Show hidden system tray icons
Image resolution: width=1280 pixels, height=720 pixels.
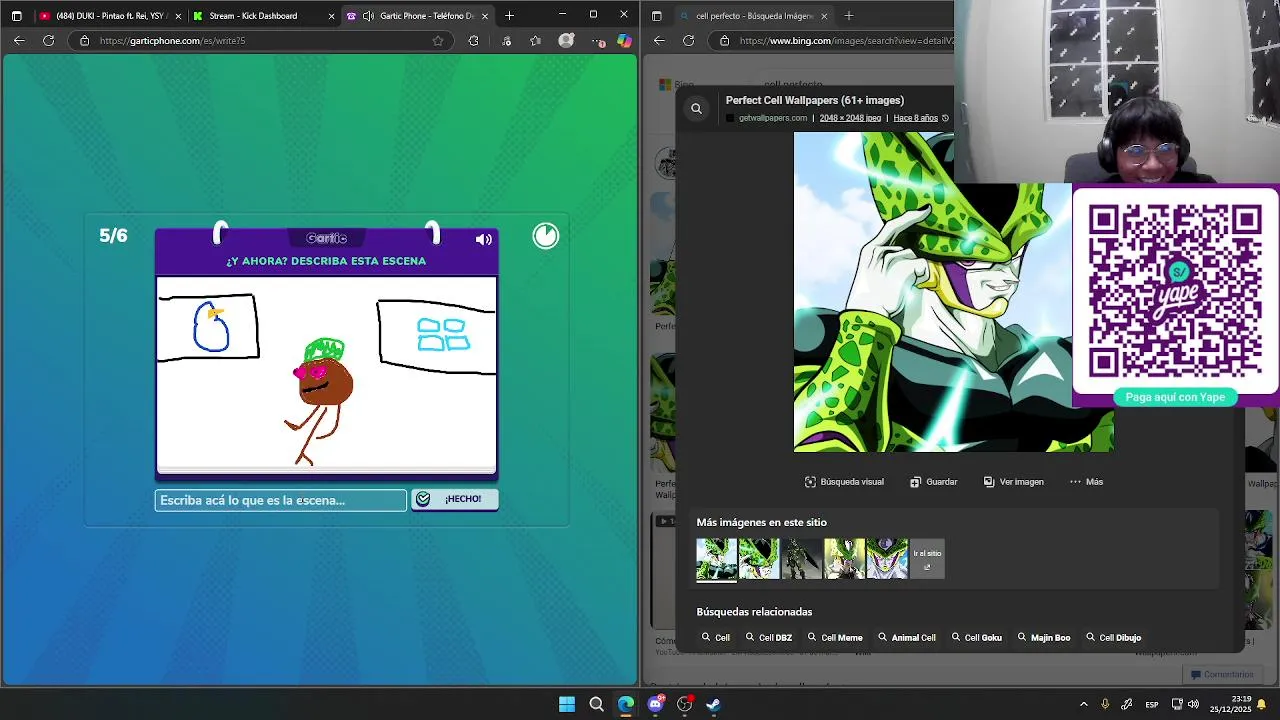1083,704
